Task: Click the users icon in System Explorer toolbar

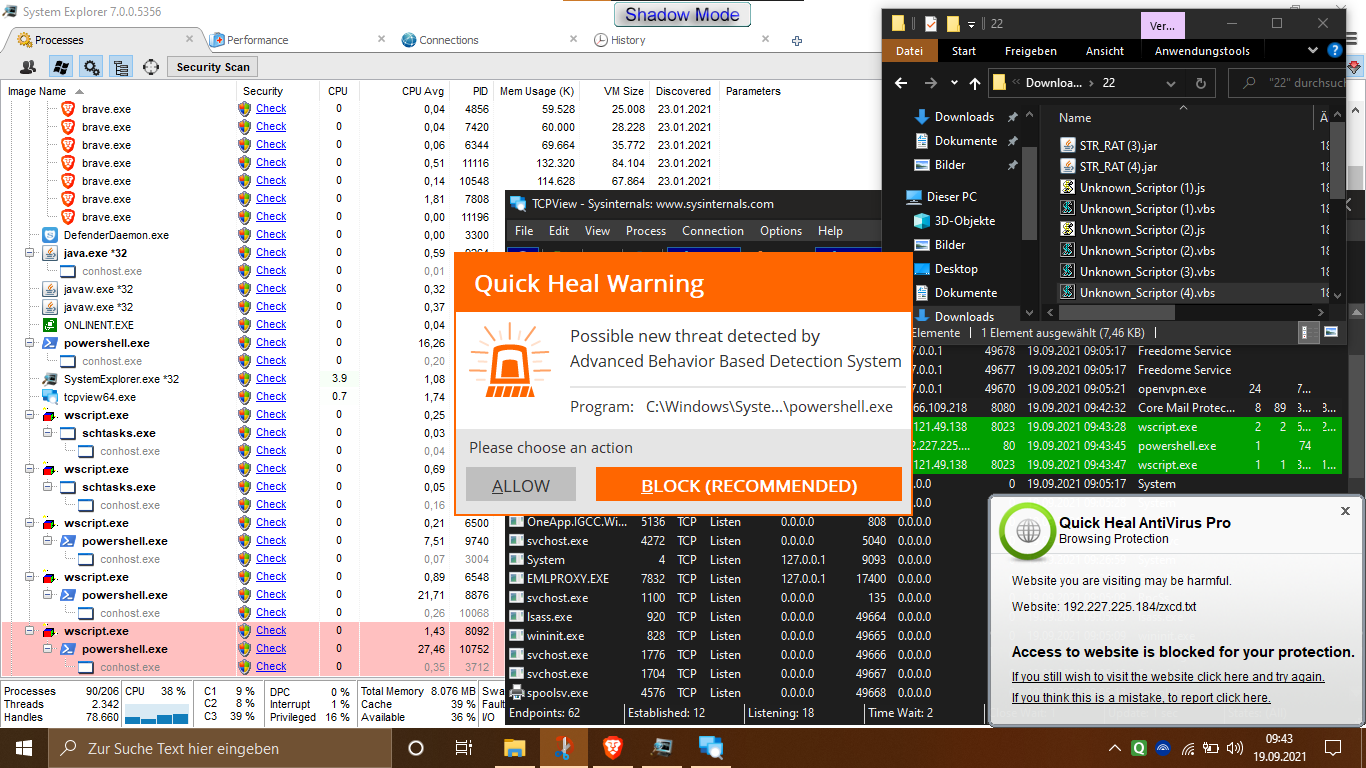Action: [28, 67]
